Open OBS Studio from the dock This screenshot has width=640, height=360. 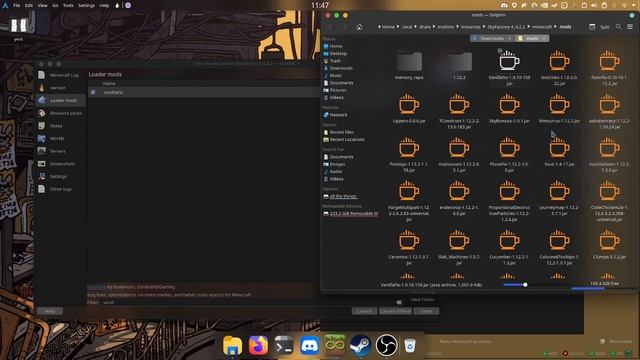[x=386, y=345]
